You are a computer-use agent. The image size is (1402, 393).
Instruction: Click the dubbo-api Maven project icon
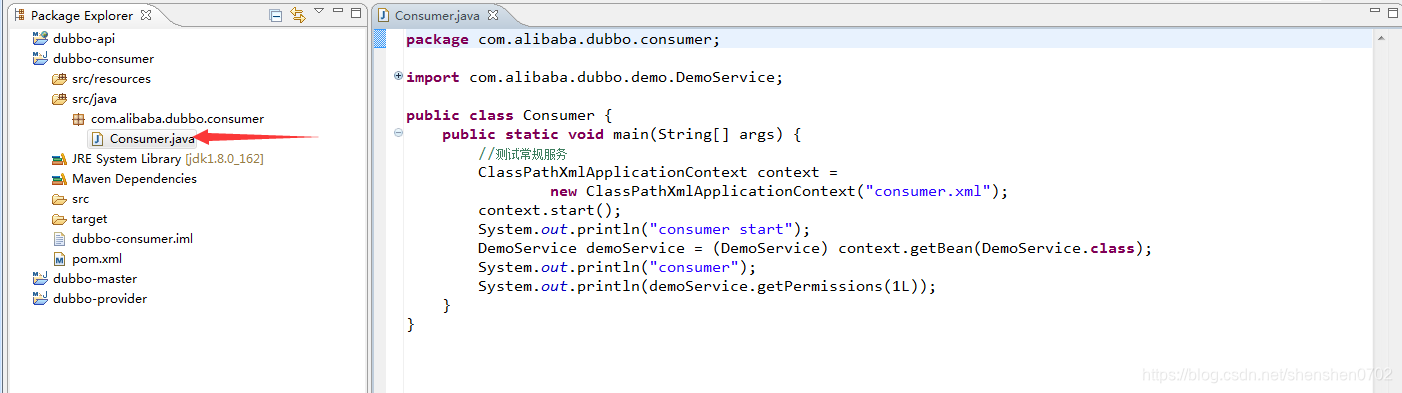pos(40,38)
